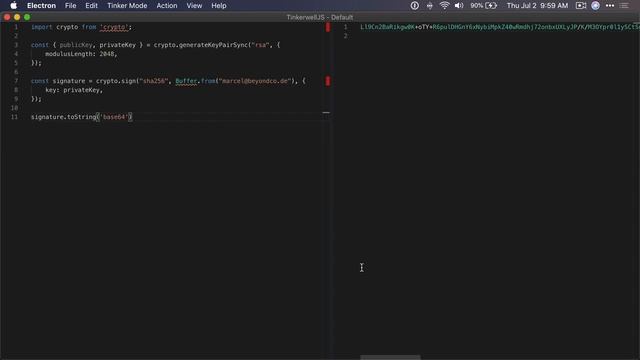Open the volume control in menu bar
The height and width of the screenshot is (360, 640).
(459, 6)
